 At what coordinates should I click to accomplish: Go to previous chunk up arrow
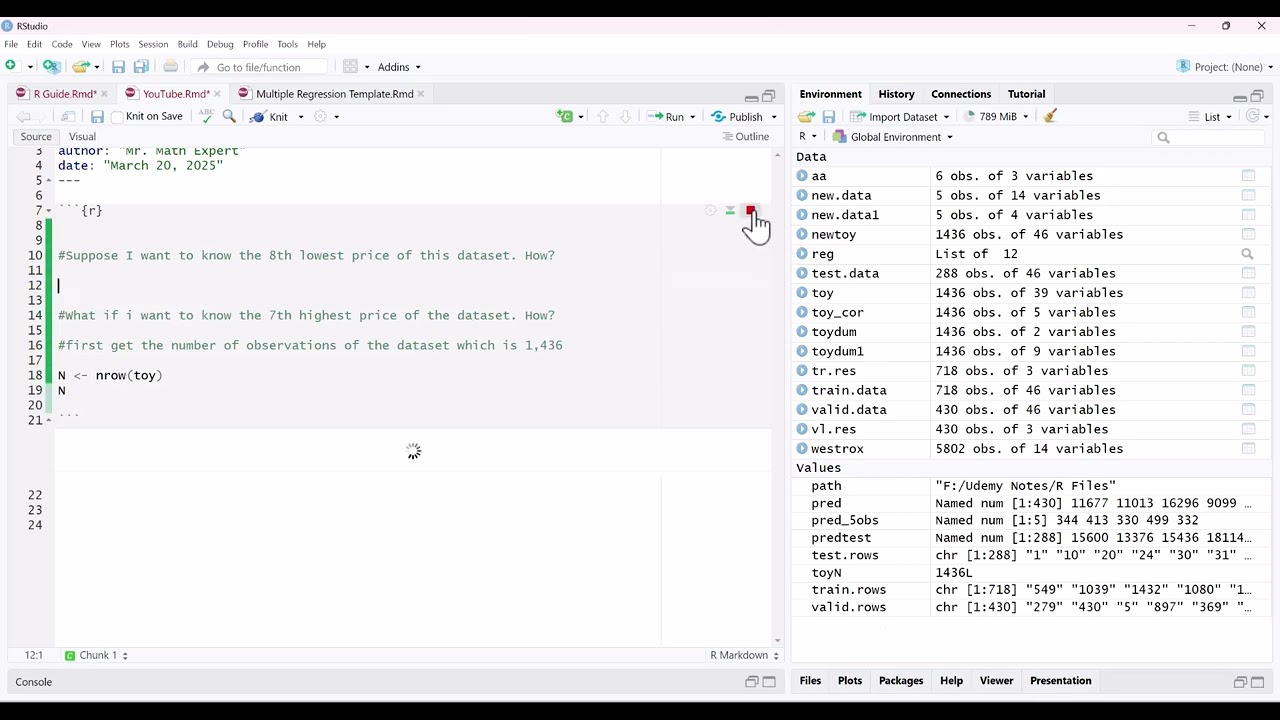click(602, 116)
